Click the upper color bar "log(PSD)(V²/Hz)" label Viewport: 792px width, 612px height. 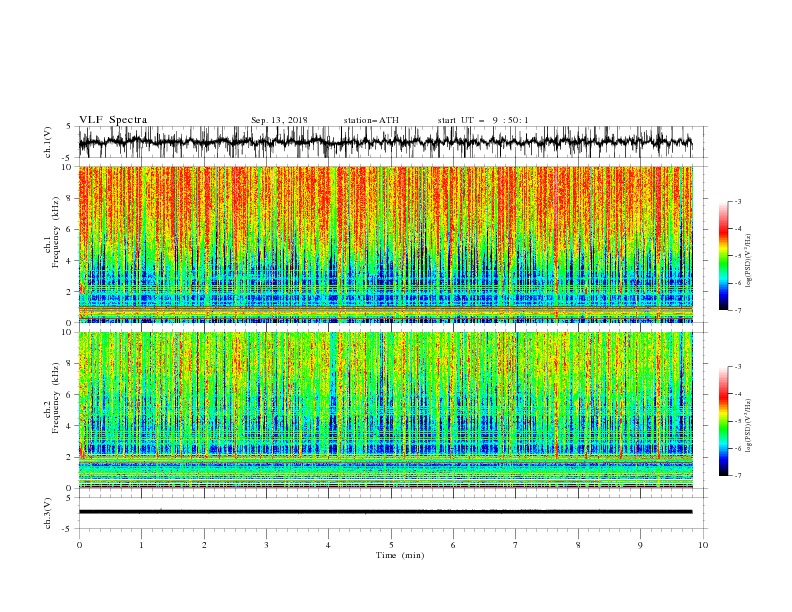point(749,261)
